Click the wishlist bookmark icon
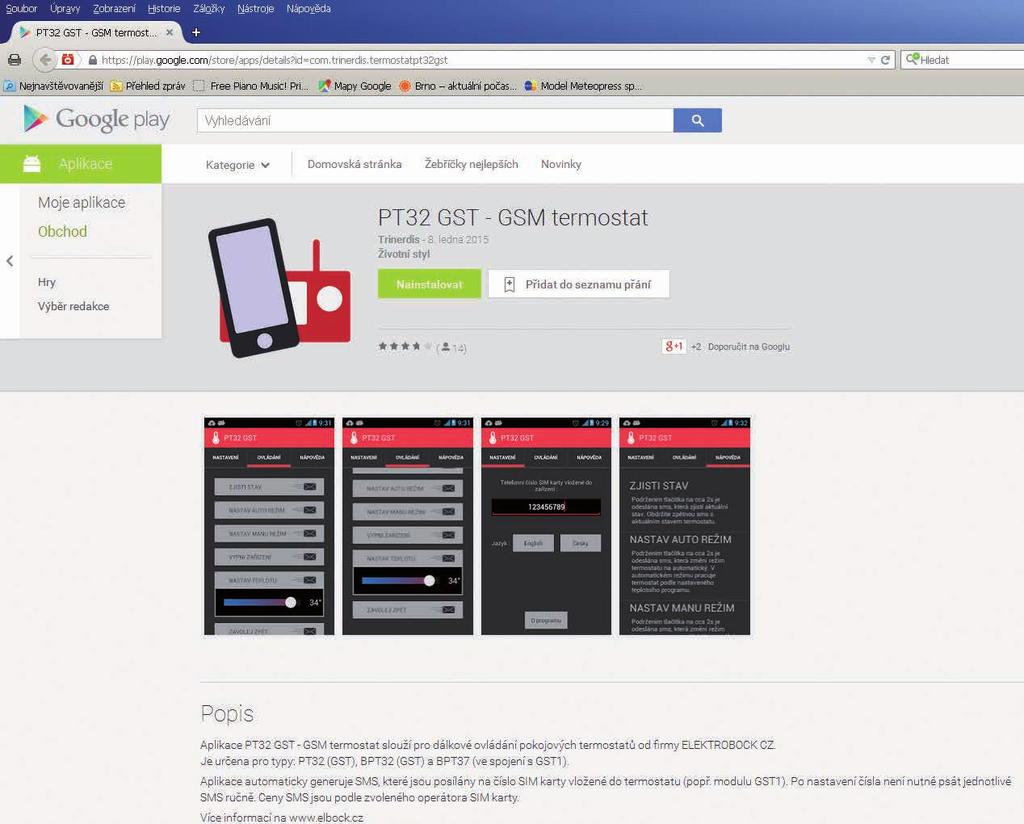Image resolution: width=1024 pixels, height=824 pixels. pyautogui.click(x=509, y=285)
